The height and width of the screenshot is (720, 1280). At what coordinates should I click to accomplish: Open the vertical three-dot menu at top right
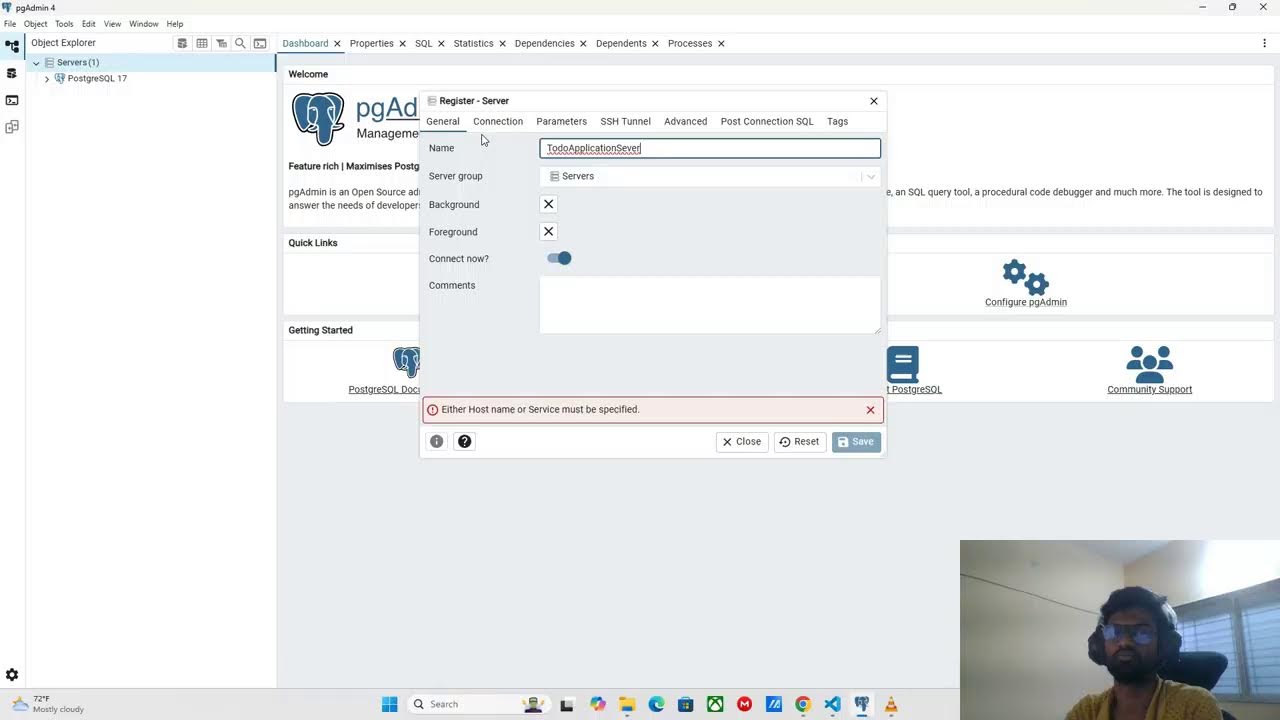click(x=1264, y=43)
